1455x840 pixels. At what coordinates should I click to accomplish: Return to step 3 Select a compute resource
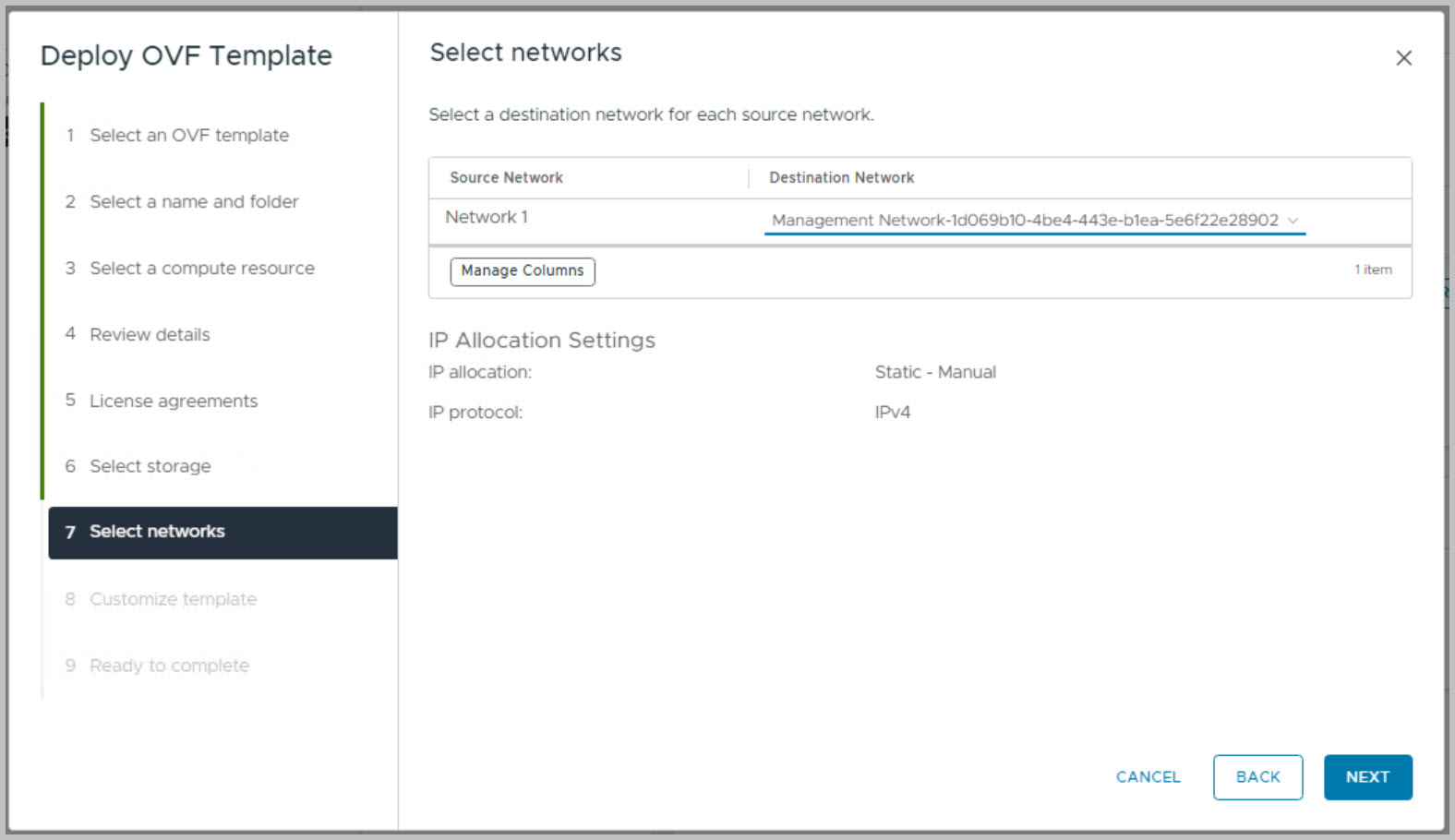click(x=201, y=269)
